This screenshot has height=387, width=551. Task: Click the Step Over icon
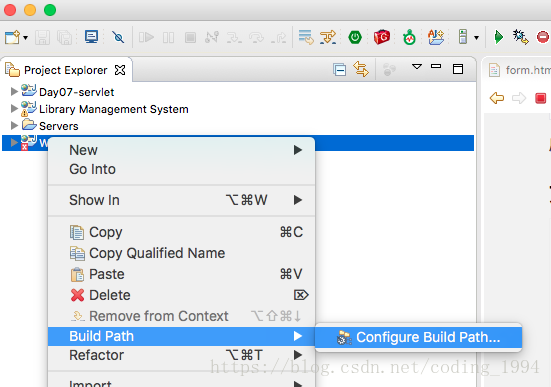(256, 37)
